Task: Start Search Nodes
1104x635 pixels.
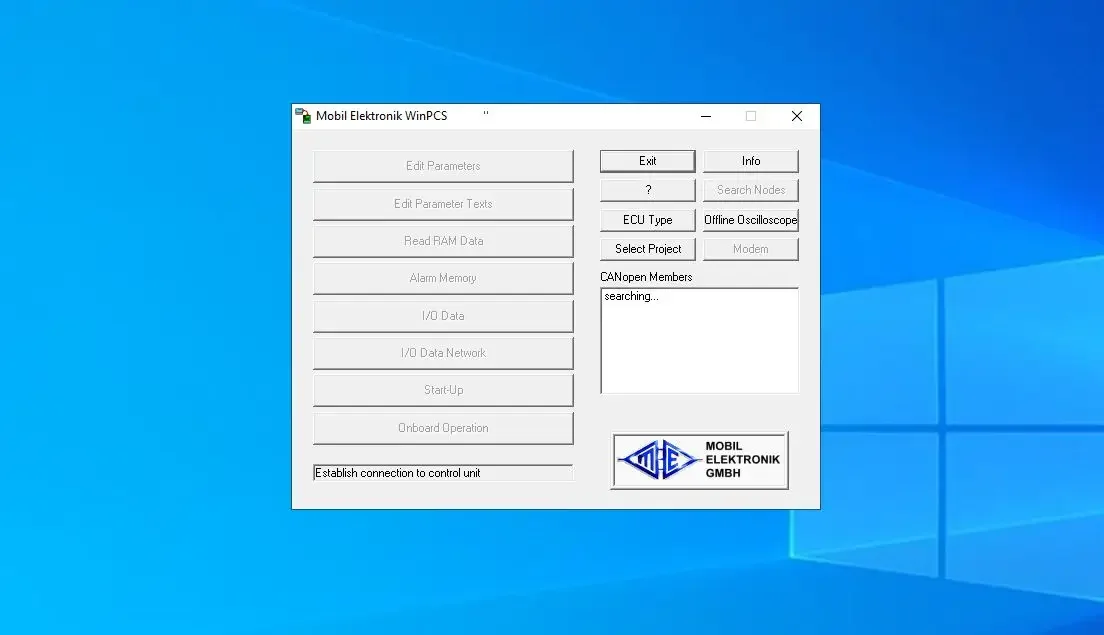Action: click(750, 190)
